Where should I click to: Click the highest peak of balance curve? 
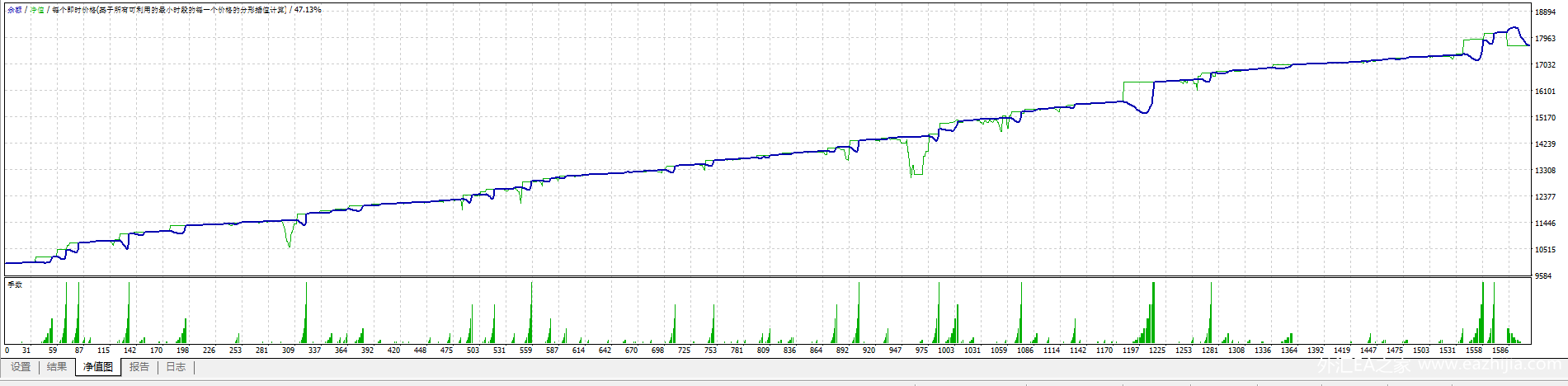[x=1514, y=28]
